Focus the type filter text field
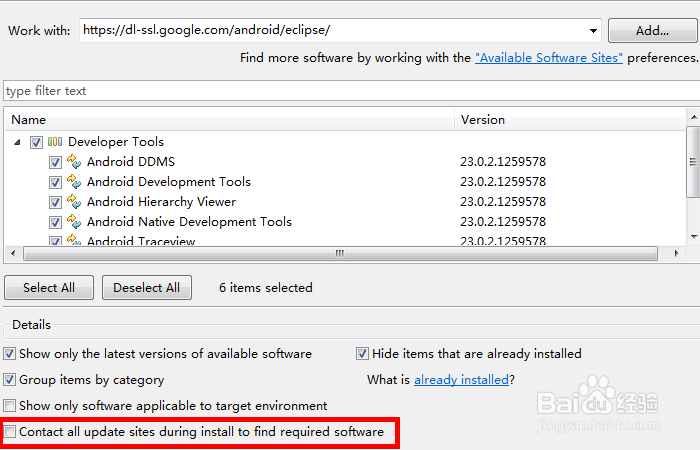The height and width of the screenshot is (450, 700). click(x=350, y=91)
